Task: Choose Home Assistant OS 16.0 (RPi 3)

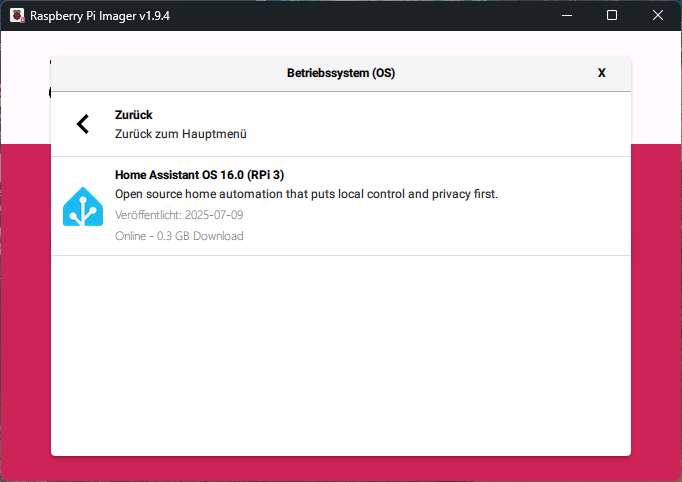Action: point(199,175)
